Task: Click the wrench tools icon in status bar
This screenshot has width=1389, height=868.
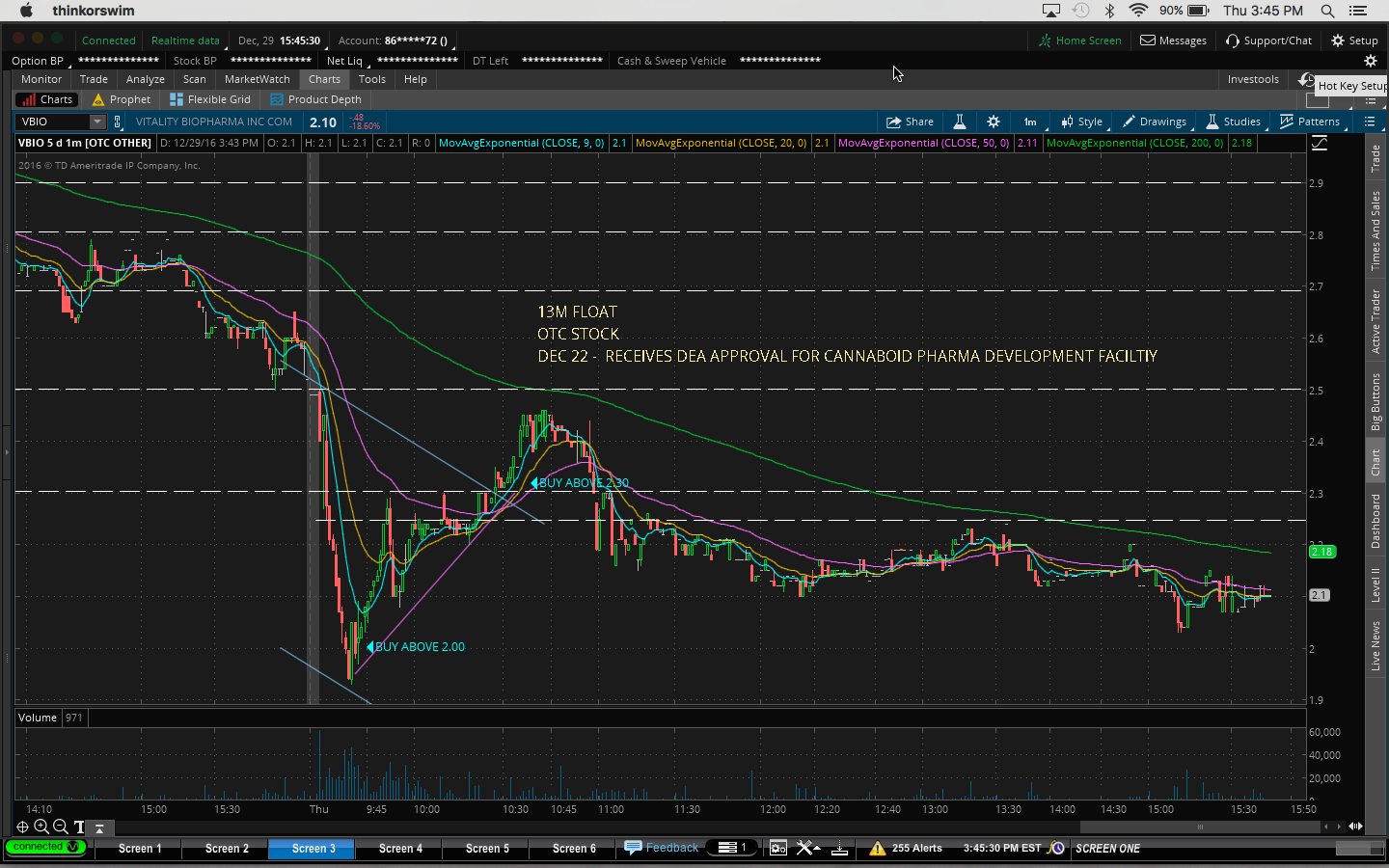Action: [x=808, y=848]
